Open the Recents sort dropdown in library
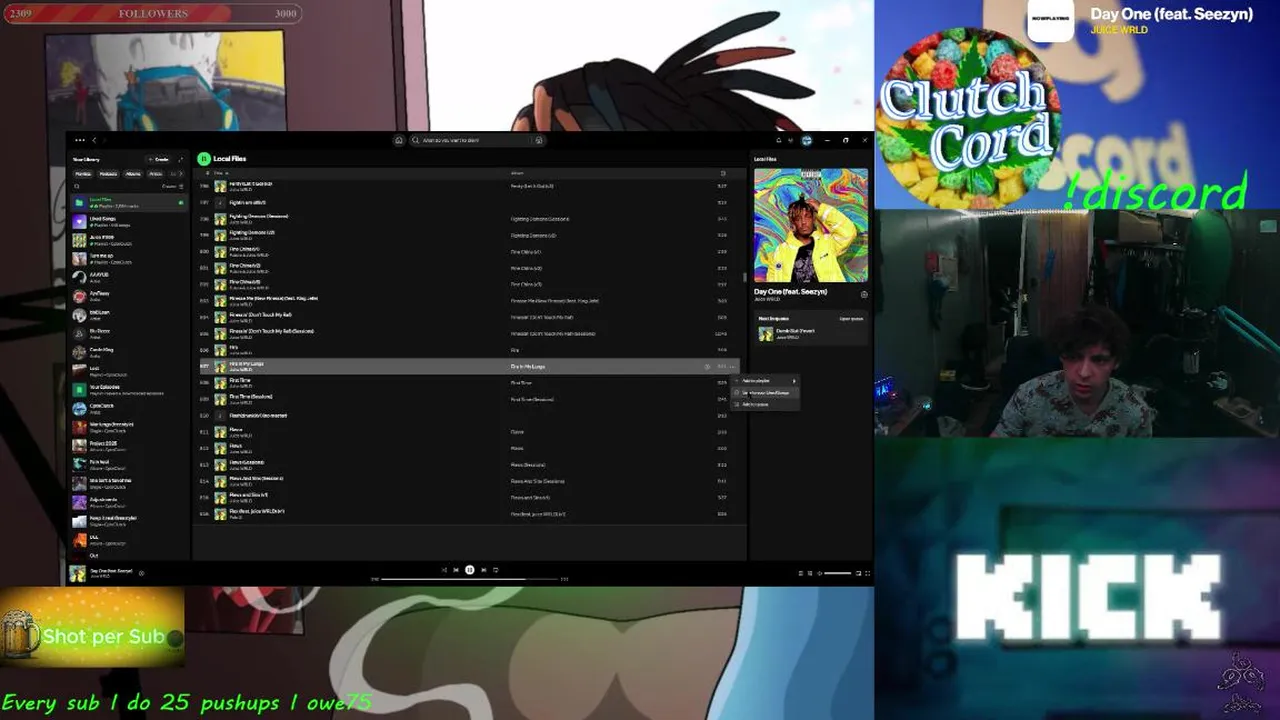 (172, 186)
